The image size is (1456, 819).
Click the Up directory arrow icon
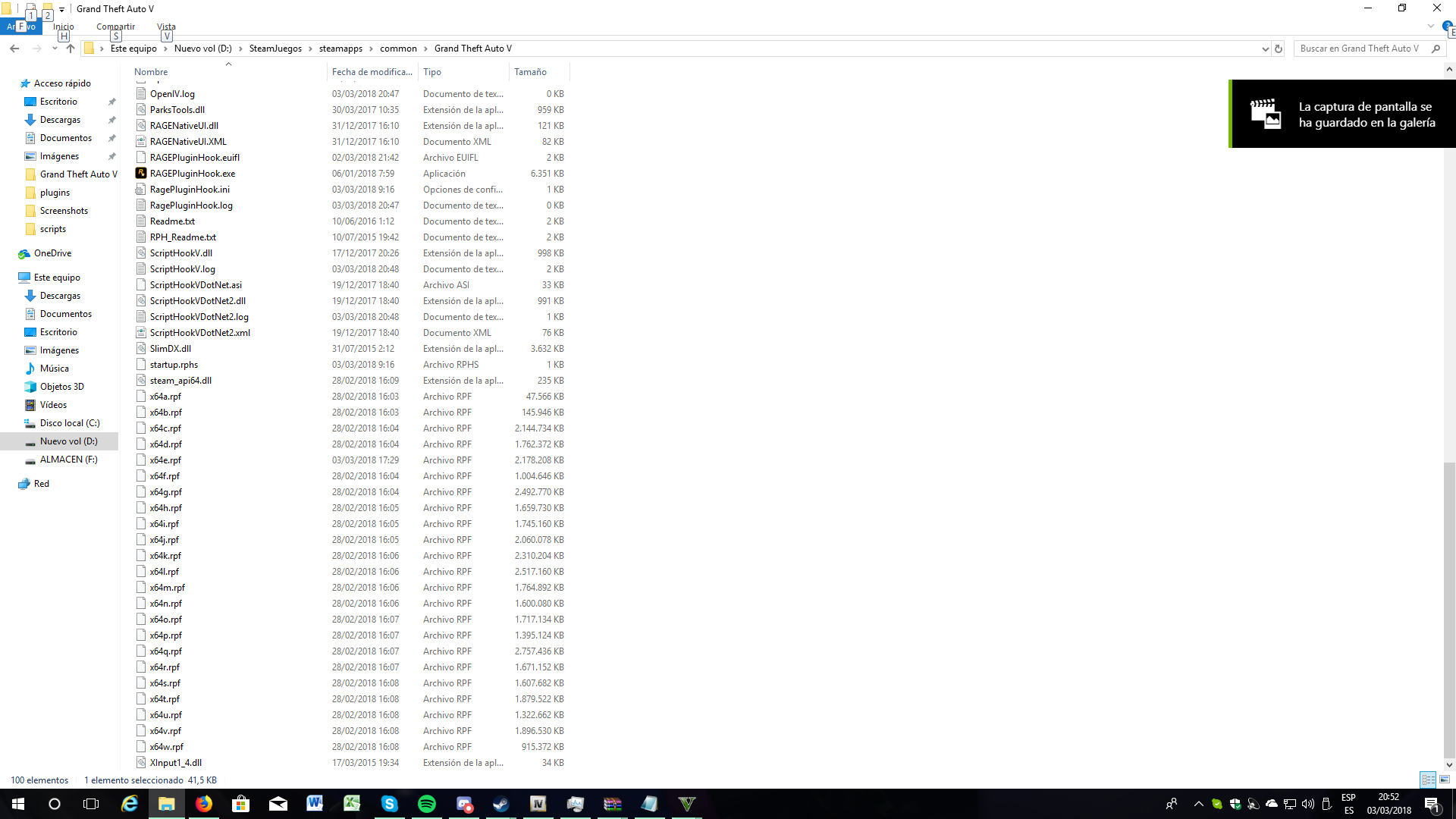coord(71,49)
